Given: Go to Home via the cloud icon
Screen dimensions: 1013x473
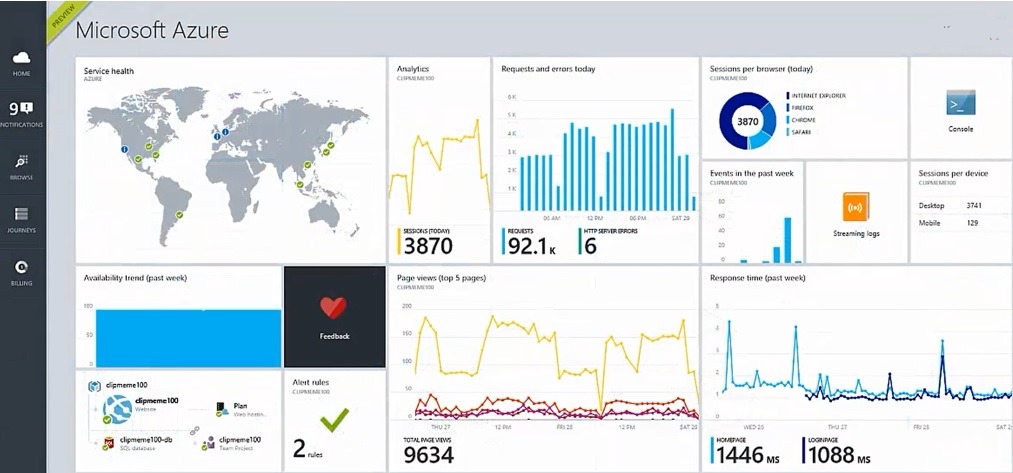Looking at the screenshot, I should click(x=21, y=58).
